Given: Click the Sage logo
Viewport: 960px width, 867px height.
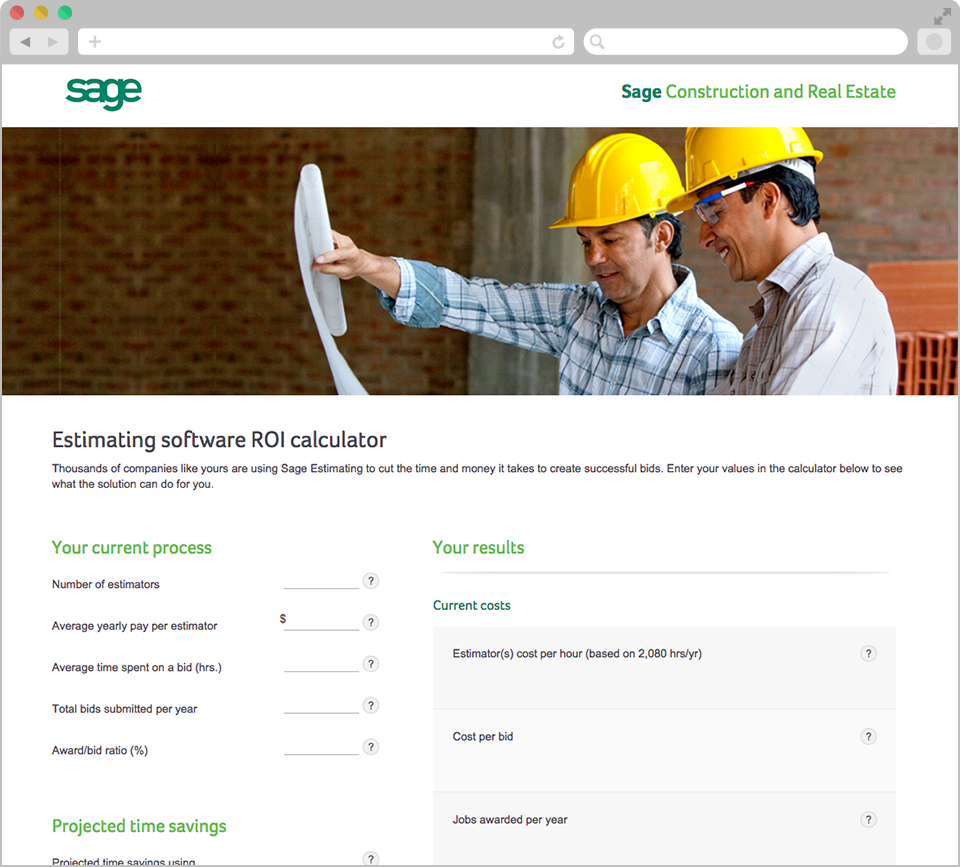Looking at the screenshot, I should coord(103,93).
